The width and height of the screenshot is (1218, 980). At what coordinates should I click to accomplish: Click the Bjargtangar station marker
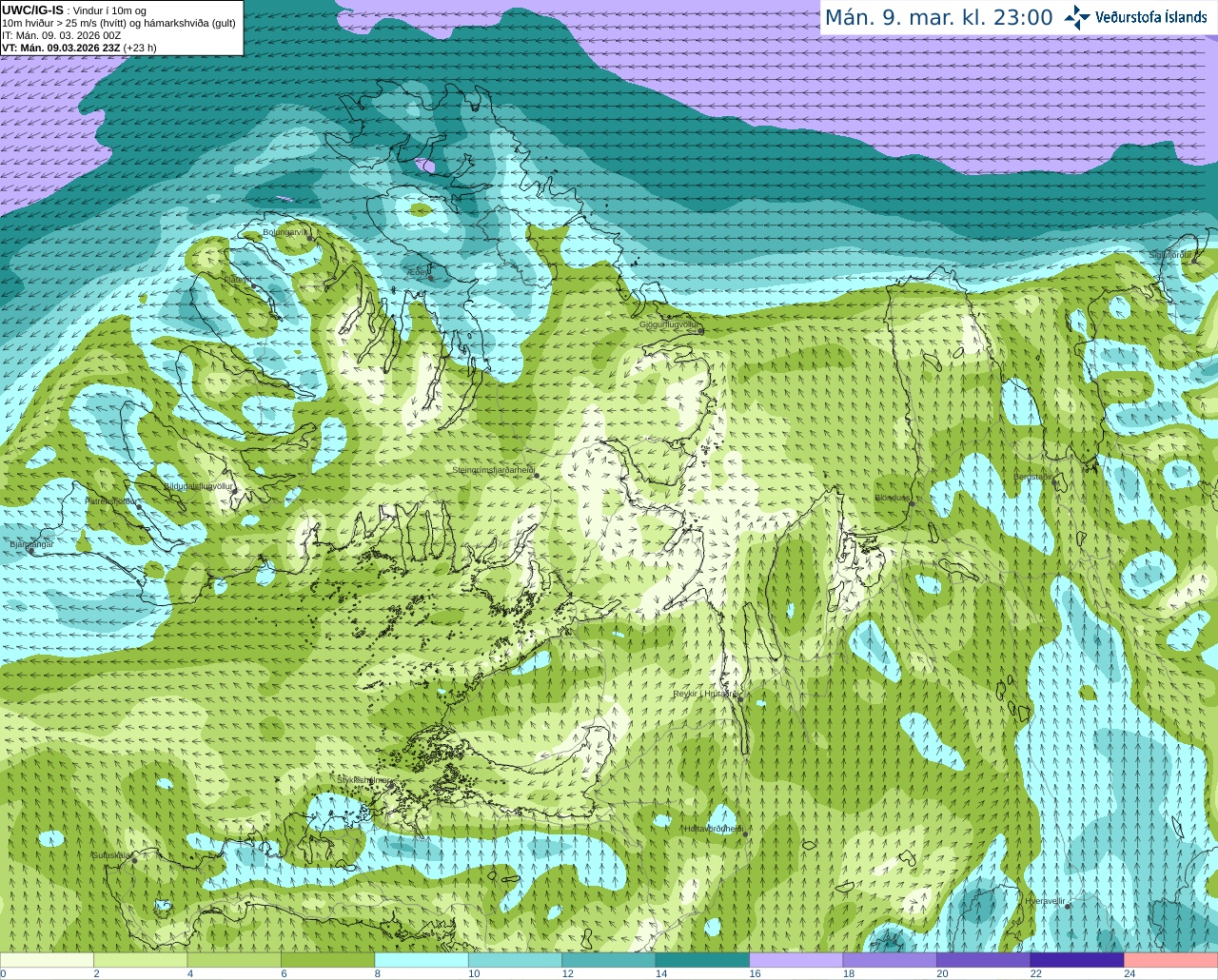point(31,550)
